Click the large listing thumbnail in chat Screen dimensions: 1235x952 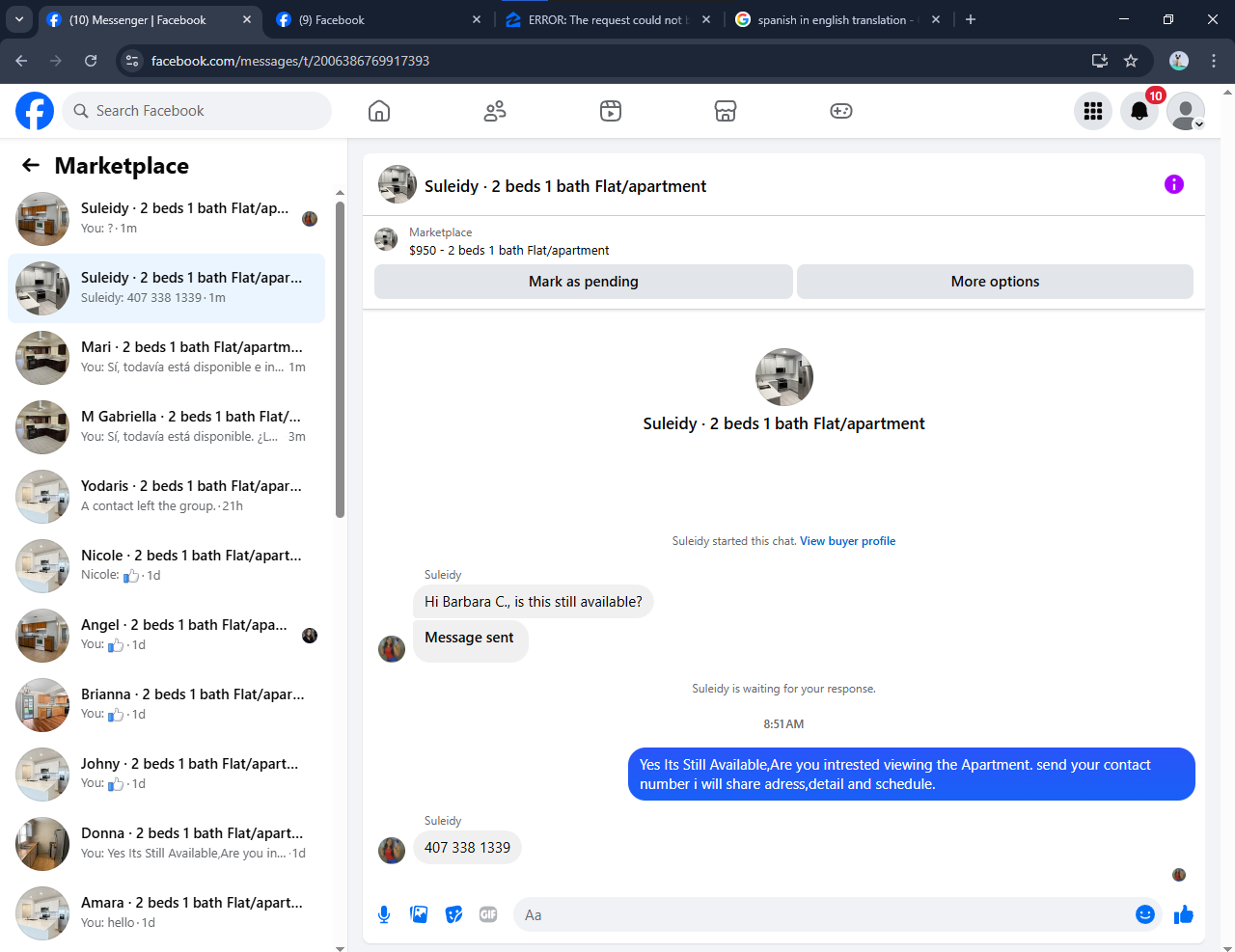(x=783, y=377)
